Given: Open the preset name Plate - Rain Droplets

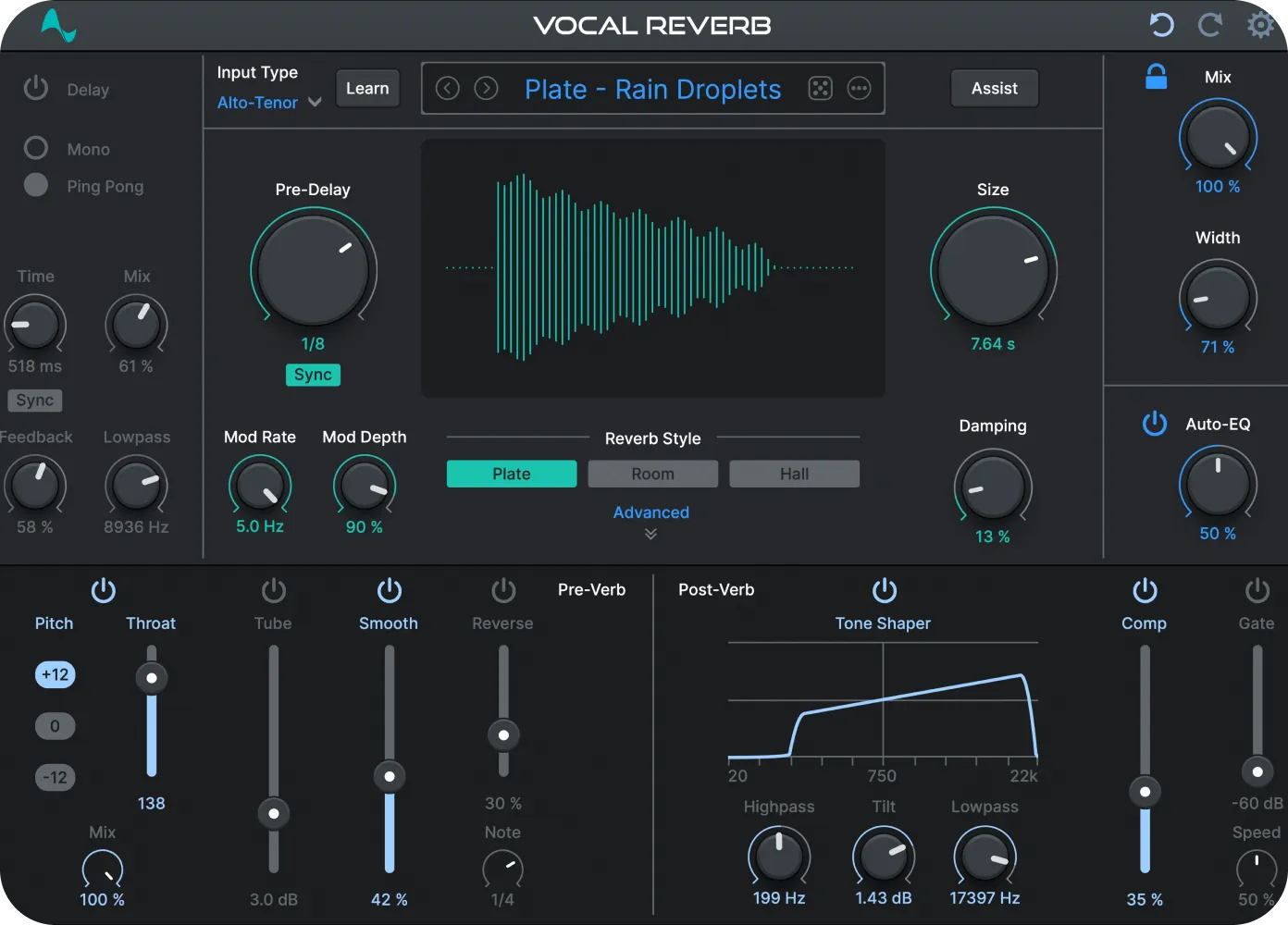Looking at the screenshot, I should (x=652, y=90).
